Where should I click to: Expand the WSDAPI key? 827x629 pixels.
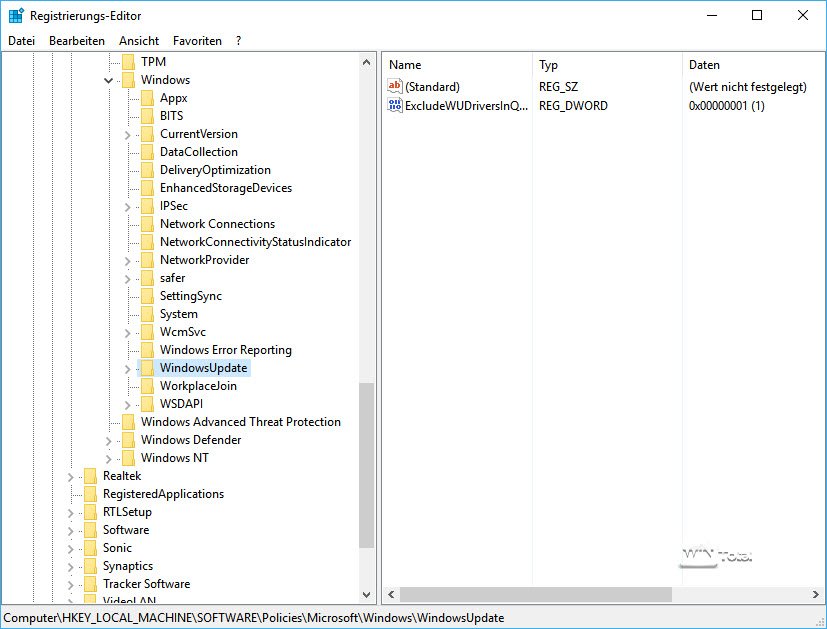127,405
